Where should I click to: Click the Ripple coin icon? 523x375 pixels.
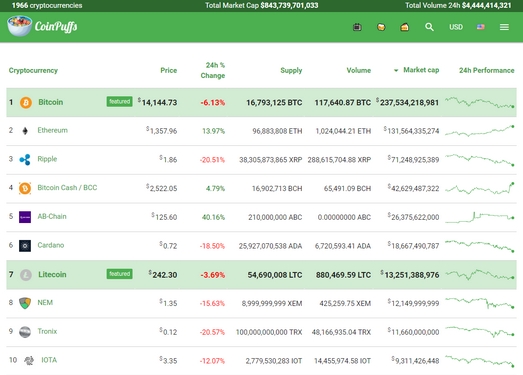pyautogui.click(x=25, y=159)
